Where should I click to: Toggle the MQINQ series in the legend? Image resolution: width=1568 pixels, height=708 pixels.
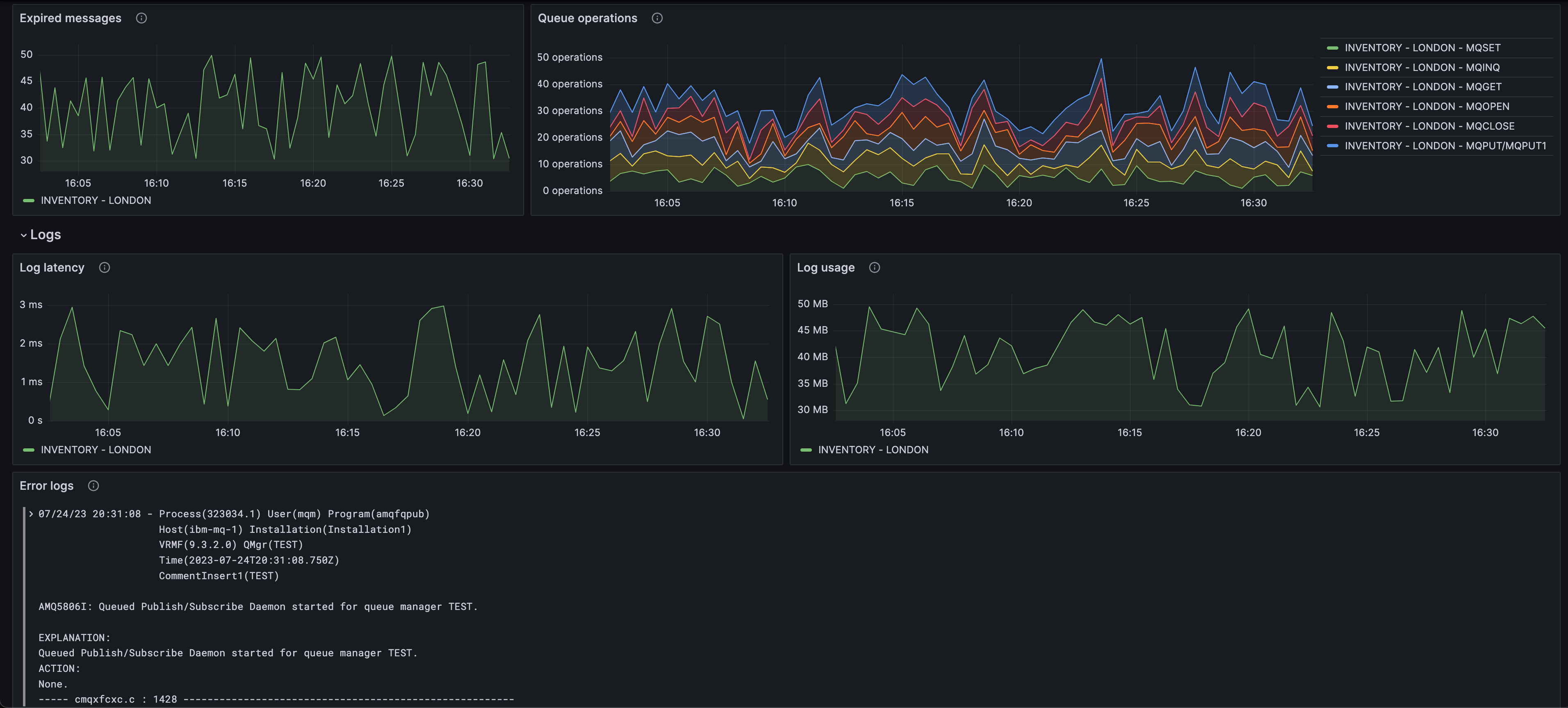pos(1421,68)
